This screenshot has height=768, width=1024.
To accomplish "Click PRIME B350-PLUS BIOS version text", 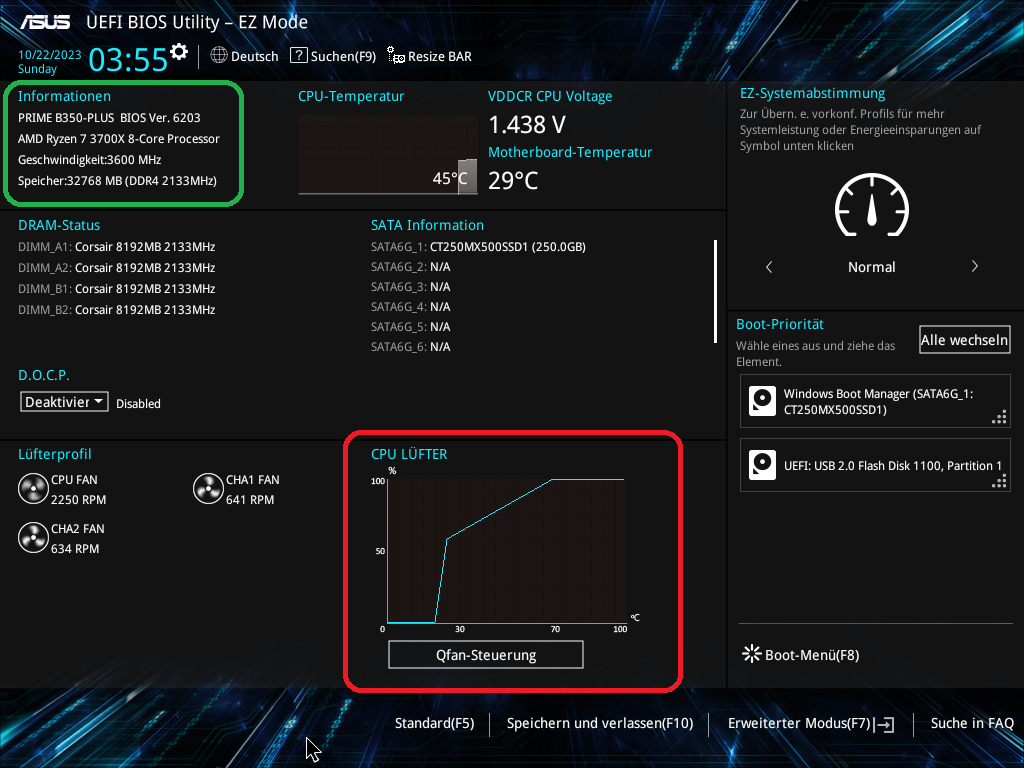I will tap(109, 118).
